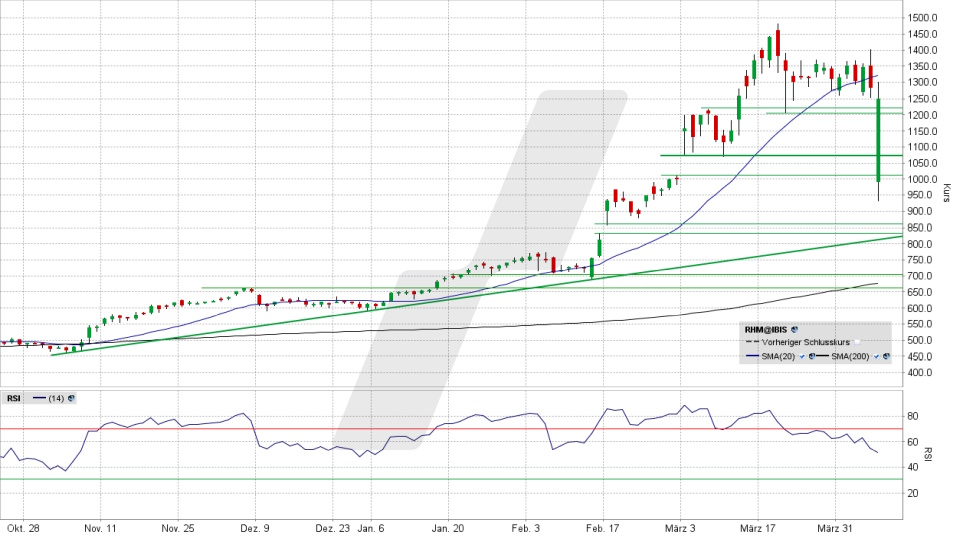Click the large green candle at chart's right edge
960x540 pixels.
(878, 140)
